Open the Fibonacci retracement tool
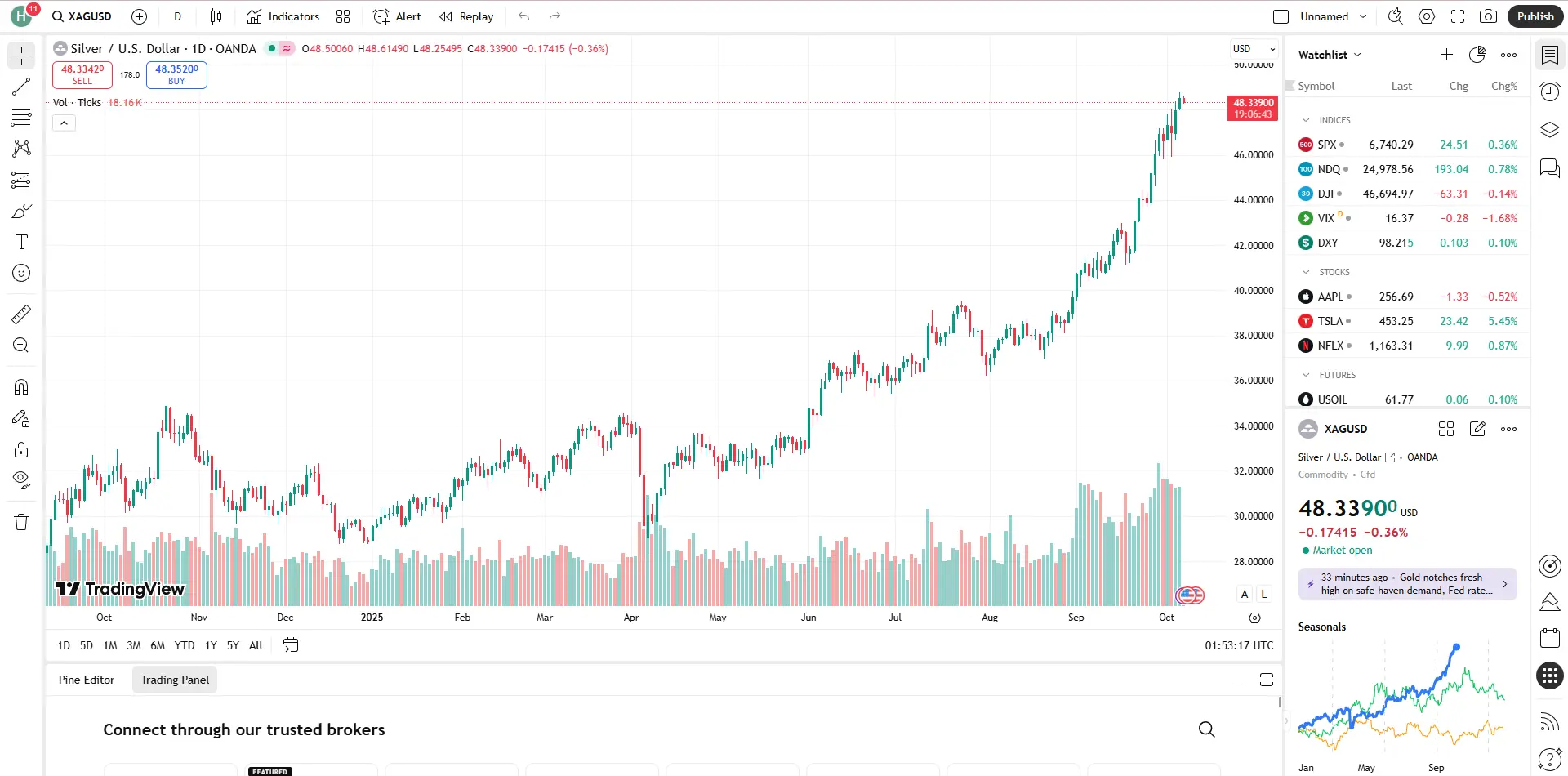1568x776 pixels. click(x=21, y=118)
